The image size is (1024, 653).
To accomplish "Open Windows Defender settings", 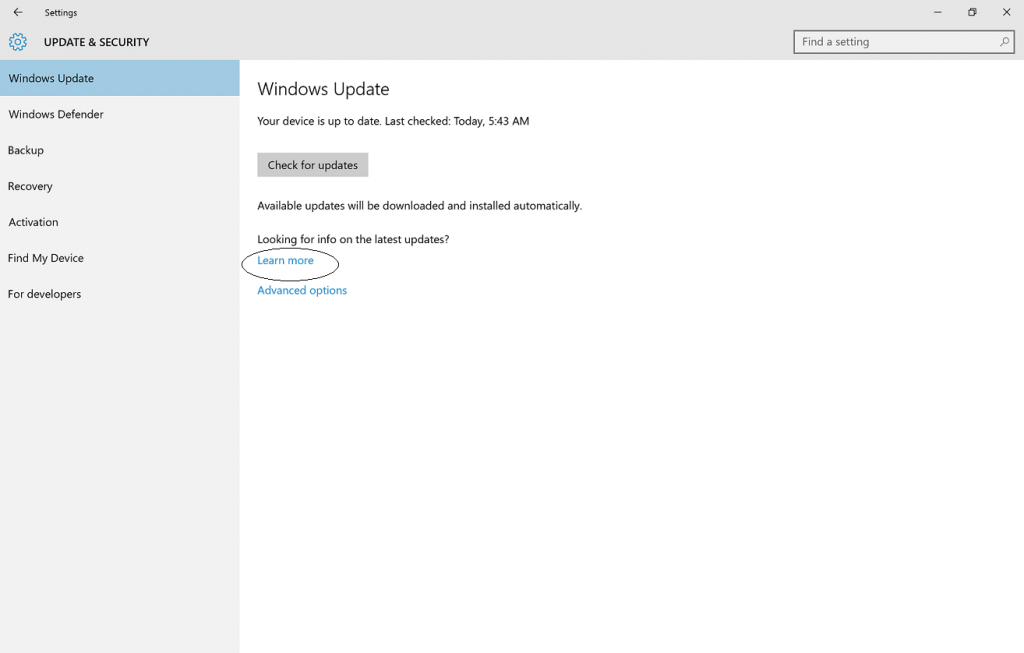I will click(120, 114).
